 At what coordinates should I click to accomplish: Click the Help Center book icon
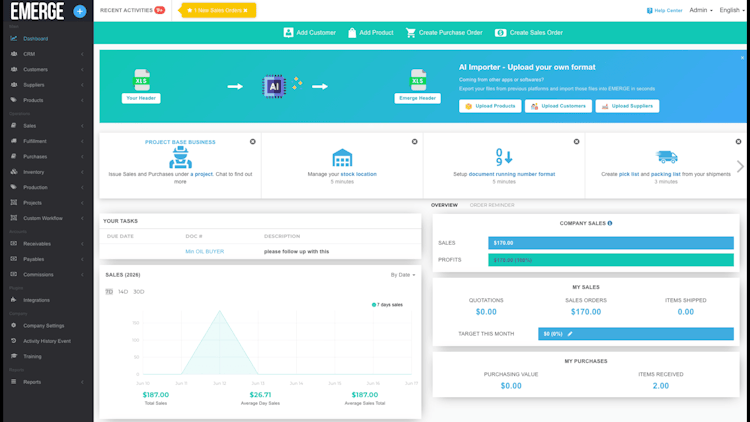point(650,11)
